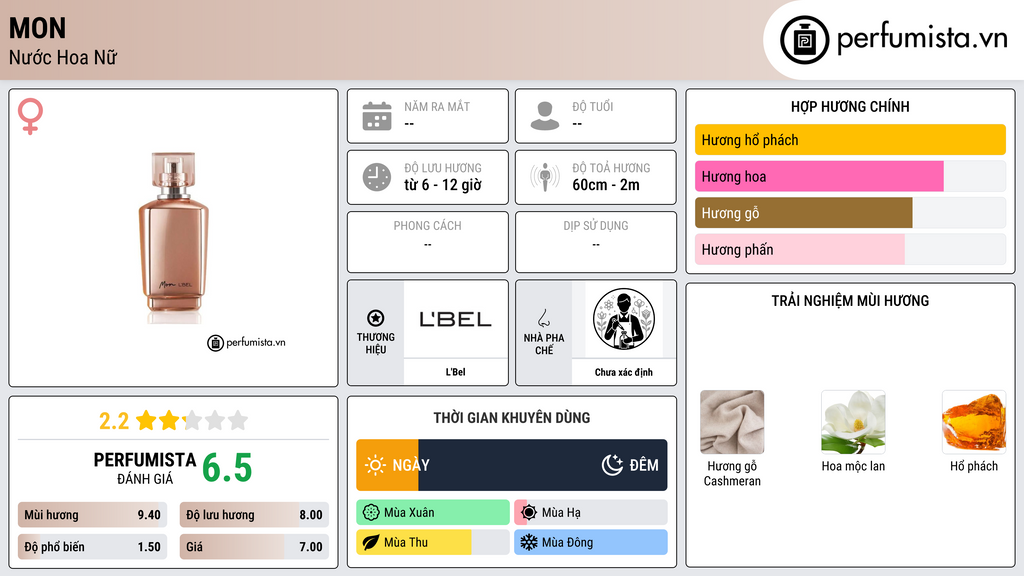Screen dimensions: 1024x576
Task: Click the Hổ phách amber thumbnail
Action: pyautogui.click(x=974, y=422)
